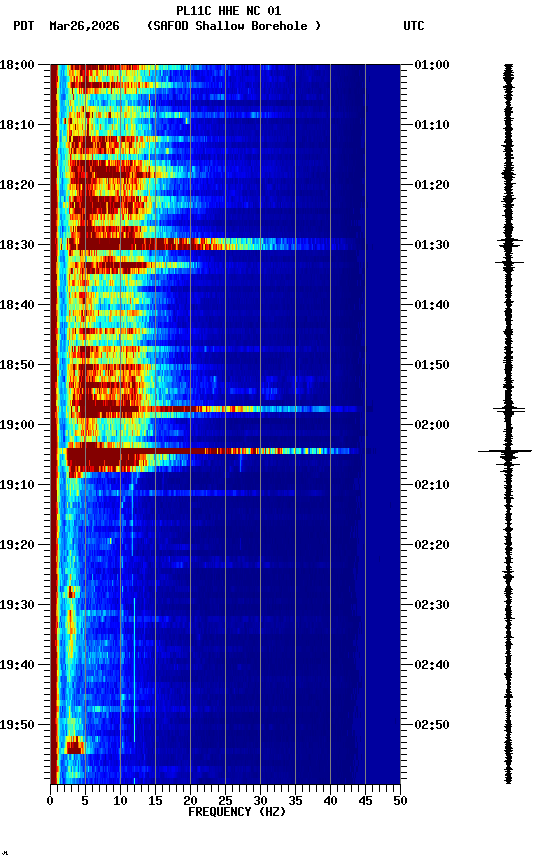Image resolution: width=552 pixels, height=864 pixels.
Task: Click the date Mar26,2026
Action: pos(84,26)
